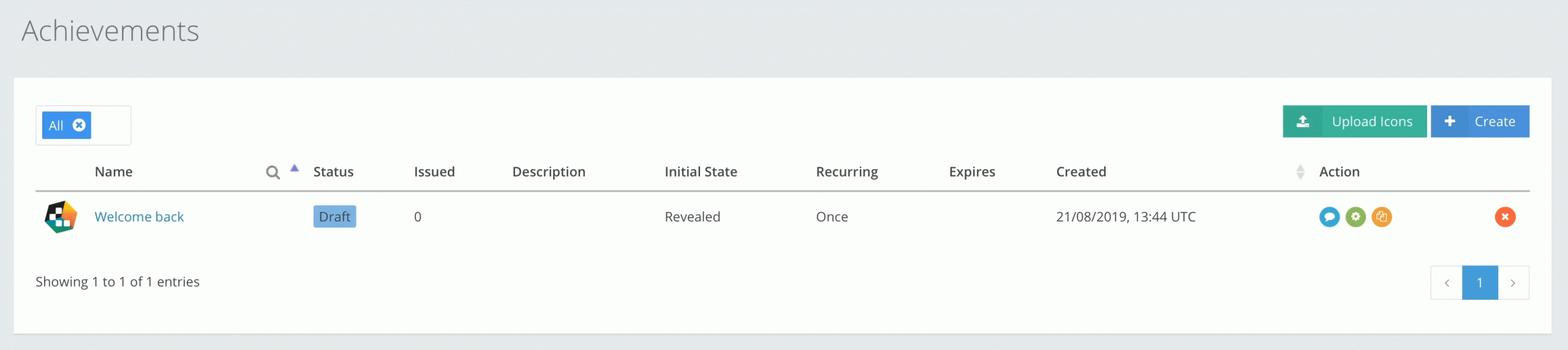The image size is (1568, 350).
Task: Click the Welcome back achievement badge image
Action: pyautogui.click(x=61, y=217)
